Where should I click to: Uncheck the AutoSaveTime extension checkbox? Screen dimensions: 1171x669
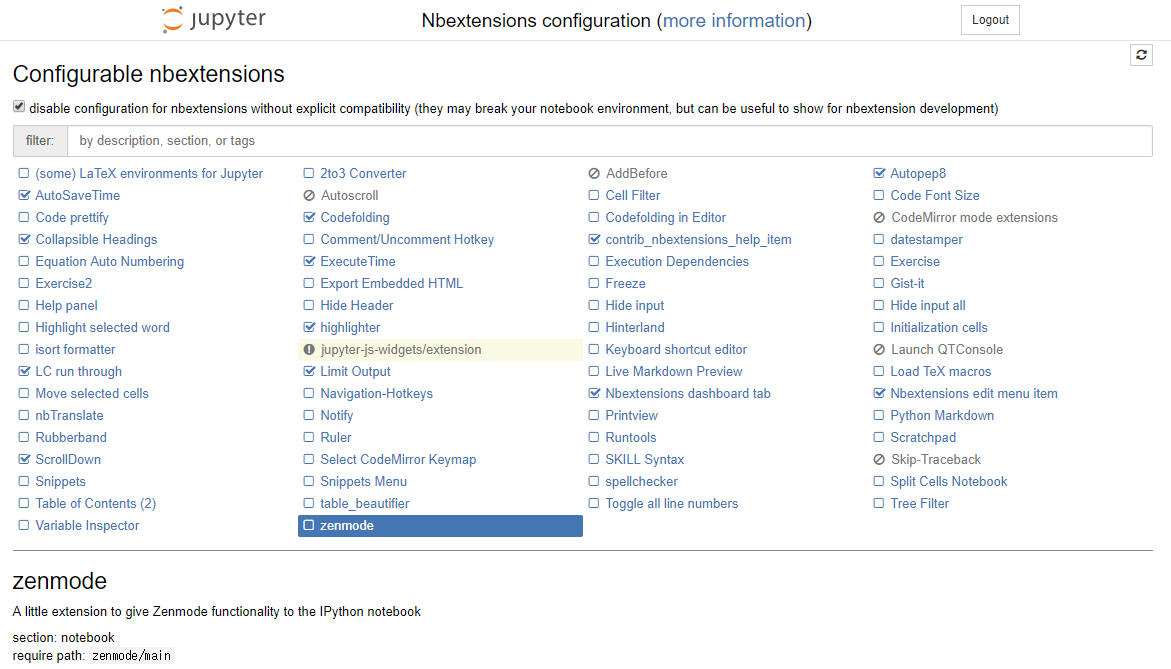[24, 196]
